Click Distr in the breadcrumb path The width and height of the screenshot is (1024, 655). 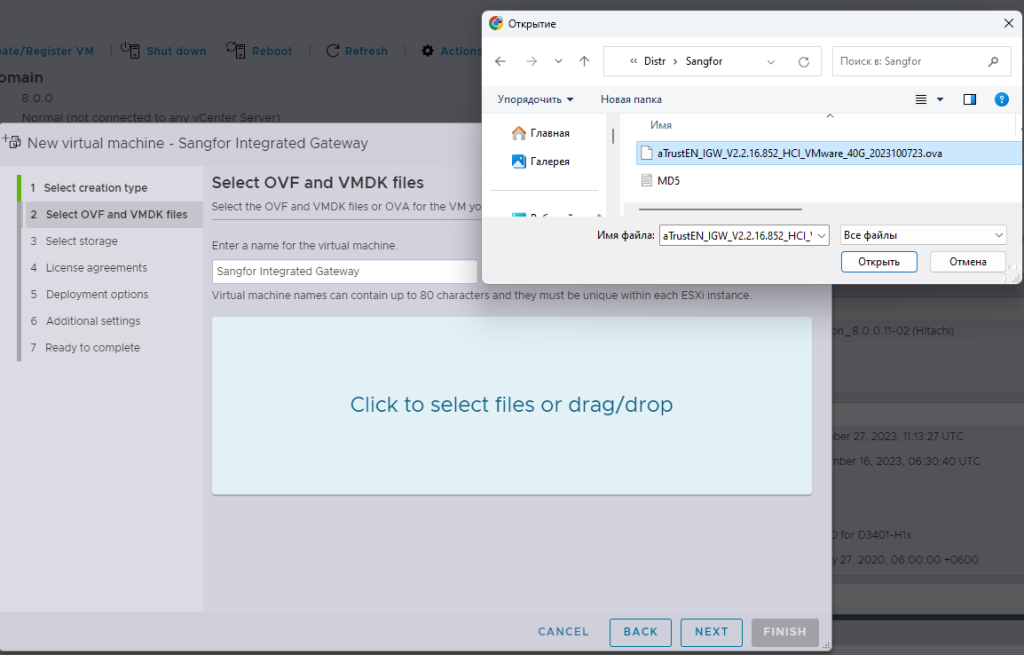pos(654,61)
